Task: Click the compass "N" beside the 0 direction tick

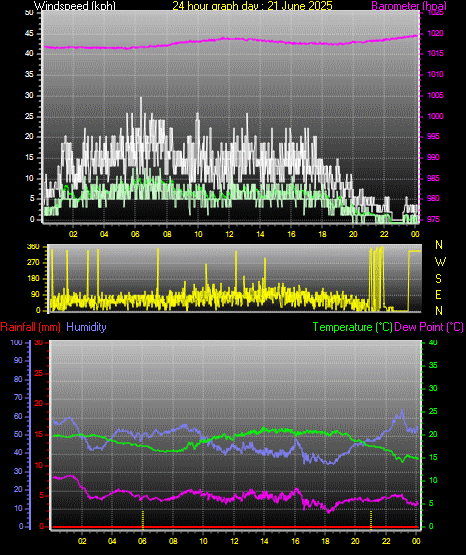Action: [x=439, y=311]
